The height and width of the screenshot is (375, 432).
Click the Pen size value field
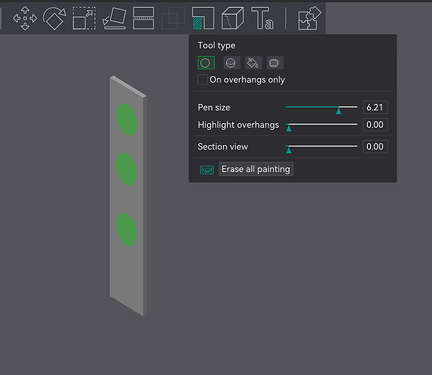pos(375,107)
